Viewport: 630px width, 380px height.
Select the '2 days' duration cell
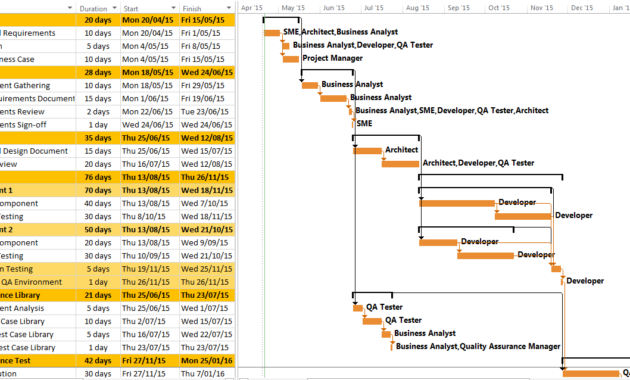[x=98, y=112]
